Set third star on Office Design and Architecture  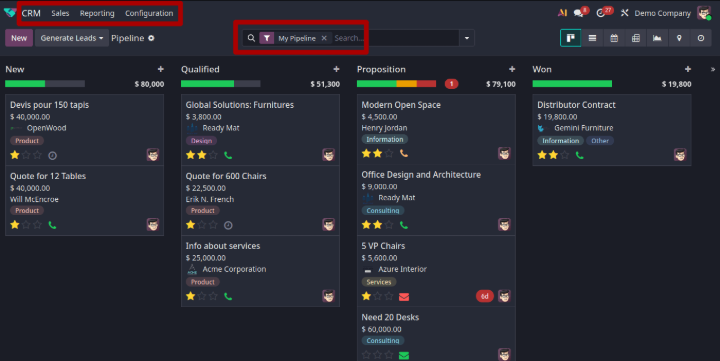[x=388, y=225]
